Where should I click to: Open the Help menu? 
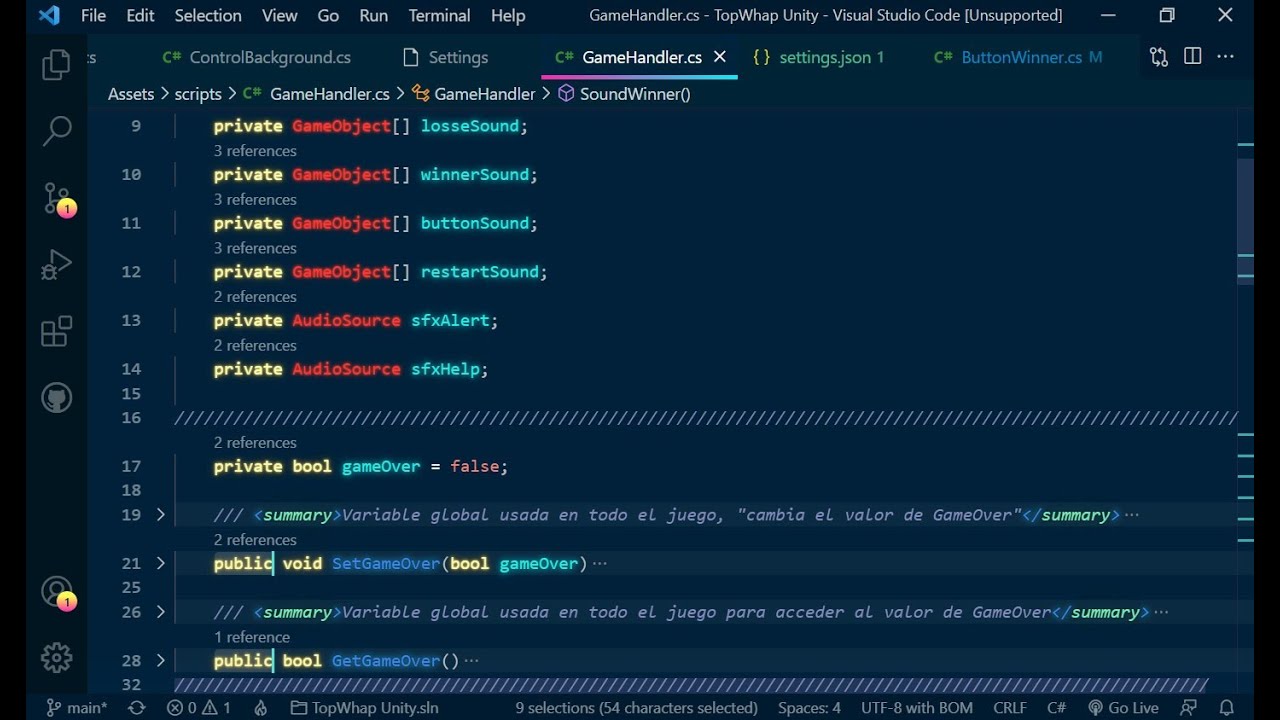tap(508, 16)
